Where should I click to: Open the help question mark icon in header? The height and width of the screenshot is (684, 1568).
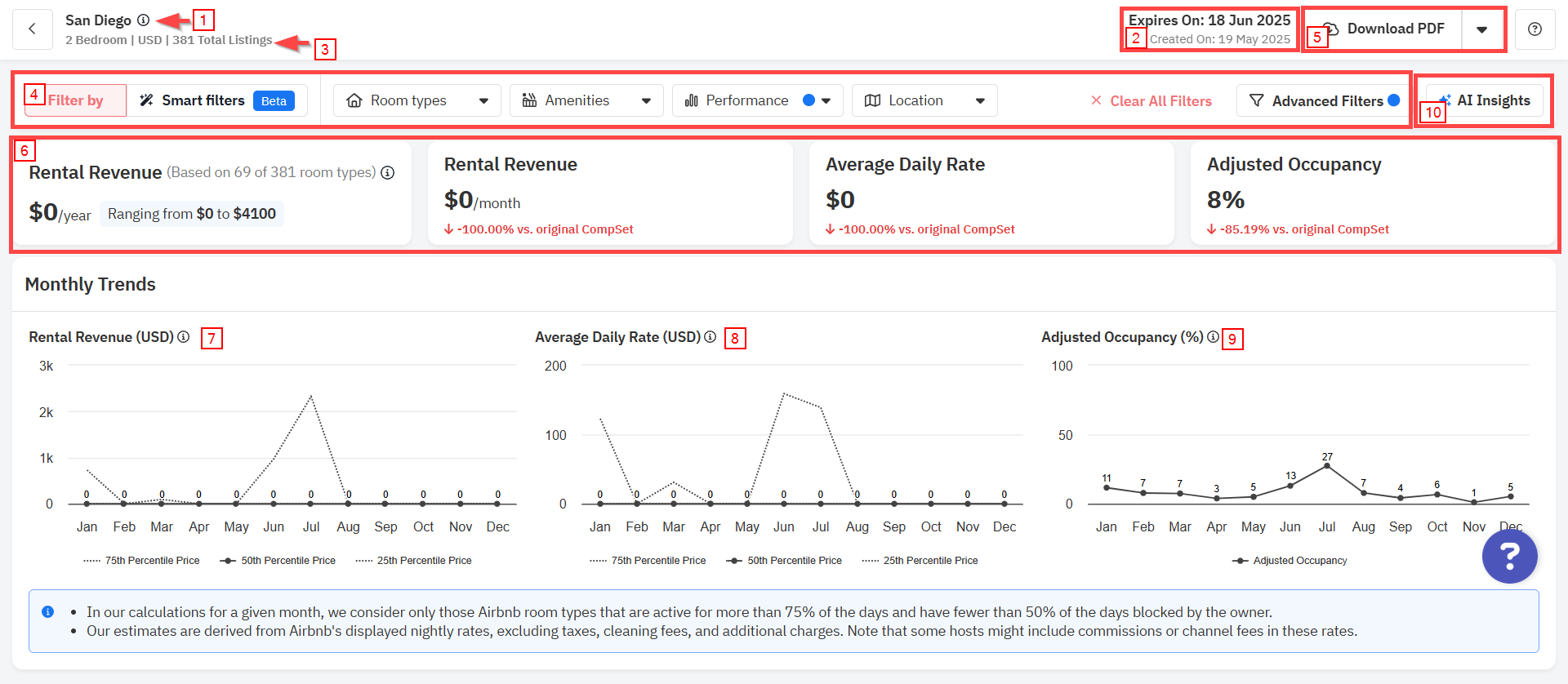point(1535,29)
